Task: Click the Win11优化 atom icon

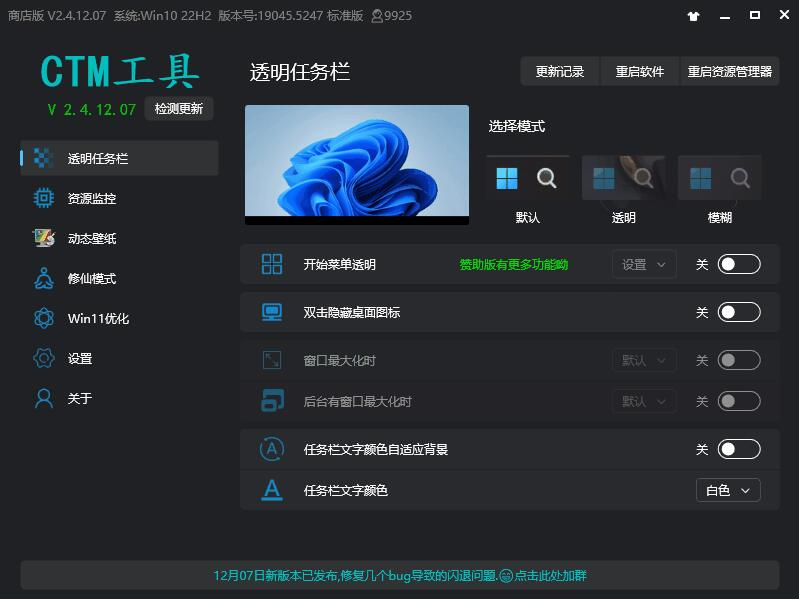Action: [x=43, y=318]
